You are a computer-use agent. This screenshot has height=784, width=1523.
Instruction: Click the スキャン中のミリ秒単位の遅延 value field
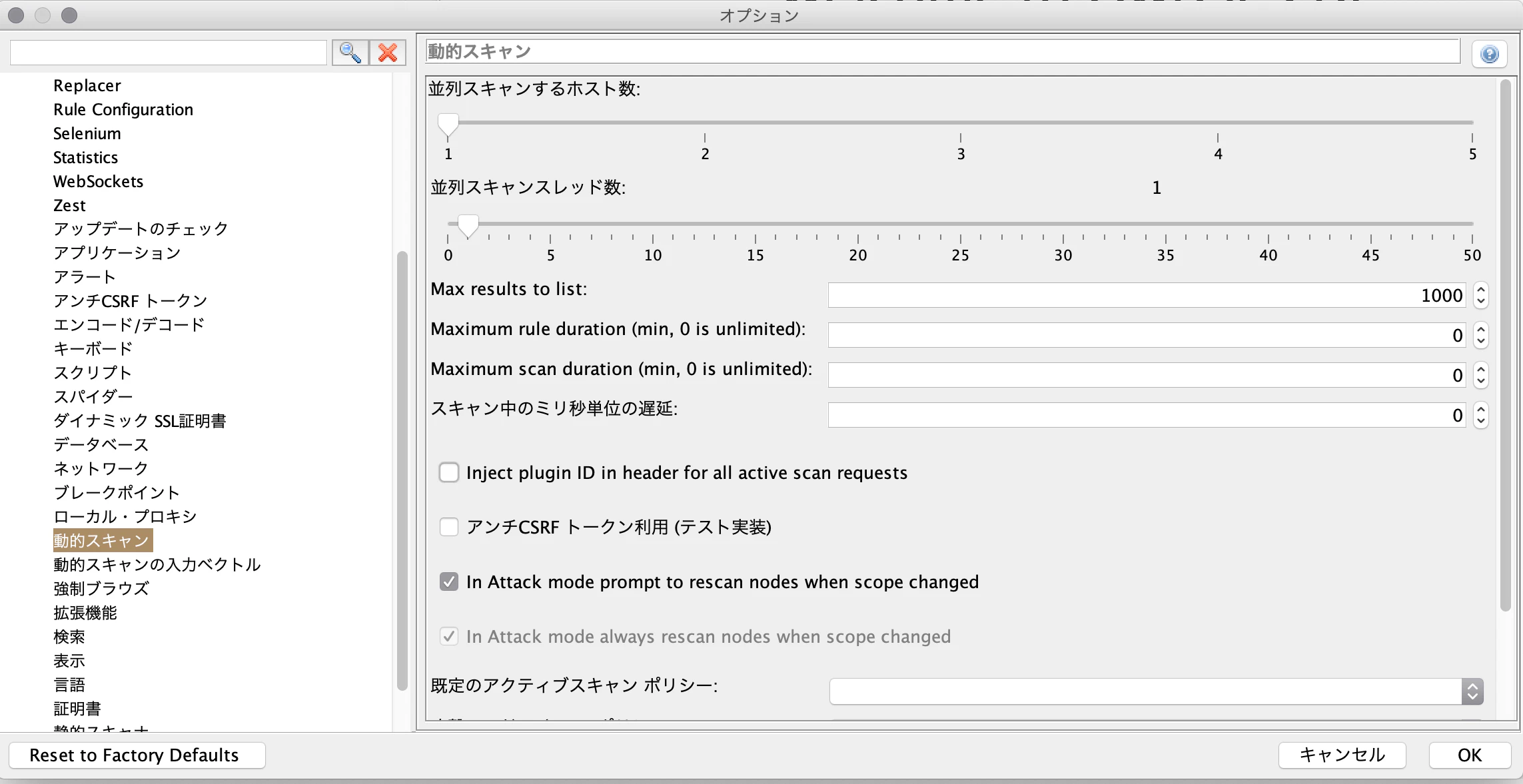tap(1147, 415)
